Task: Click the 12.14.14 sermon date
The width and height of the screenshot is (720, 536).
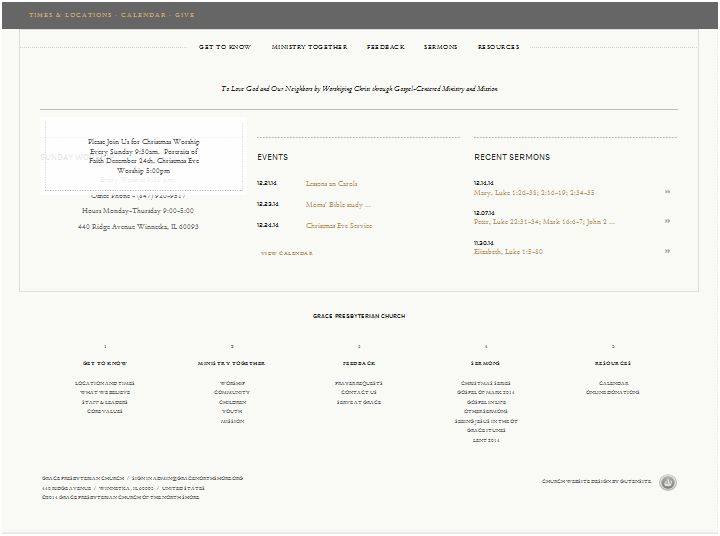Action: point(484,183)
